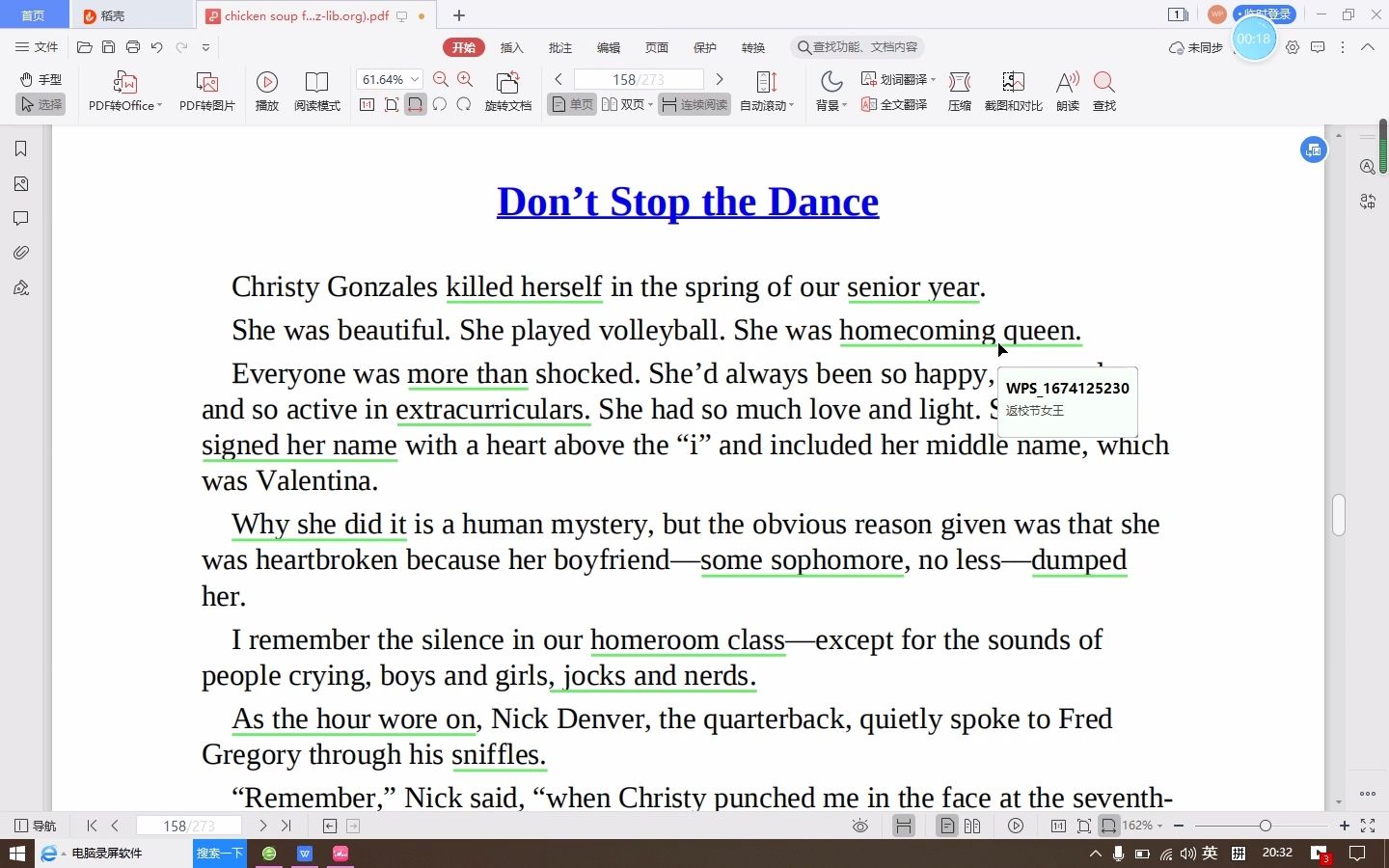Fit page to window in ribbon
Screen dimensions: 1389x868
click(x=391, y=104)
